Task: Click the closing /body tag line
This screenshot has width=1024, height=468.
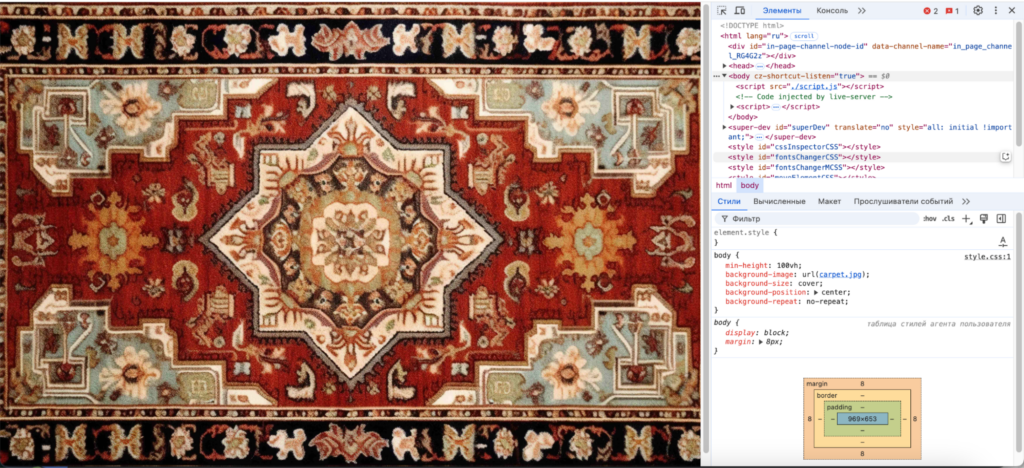Action: [x=743, y=117]
